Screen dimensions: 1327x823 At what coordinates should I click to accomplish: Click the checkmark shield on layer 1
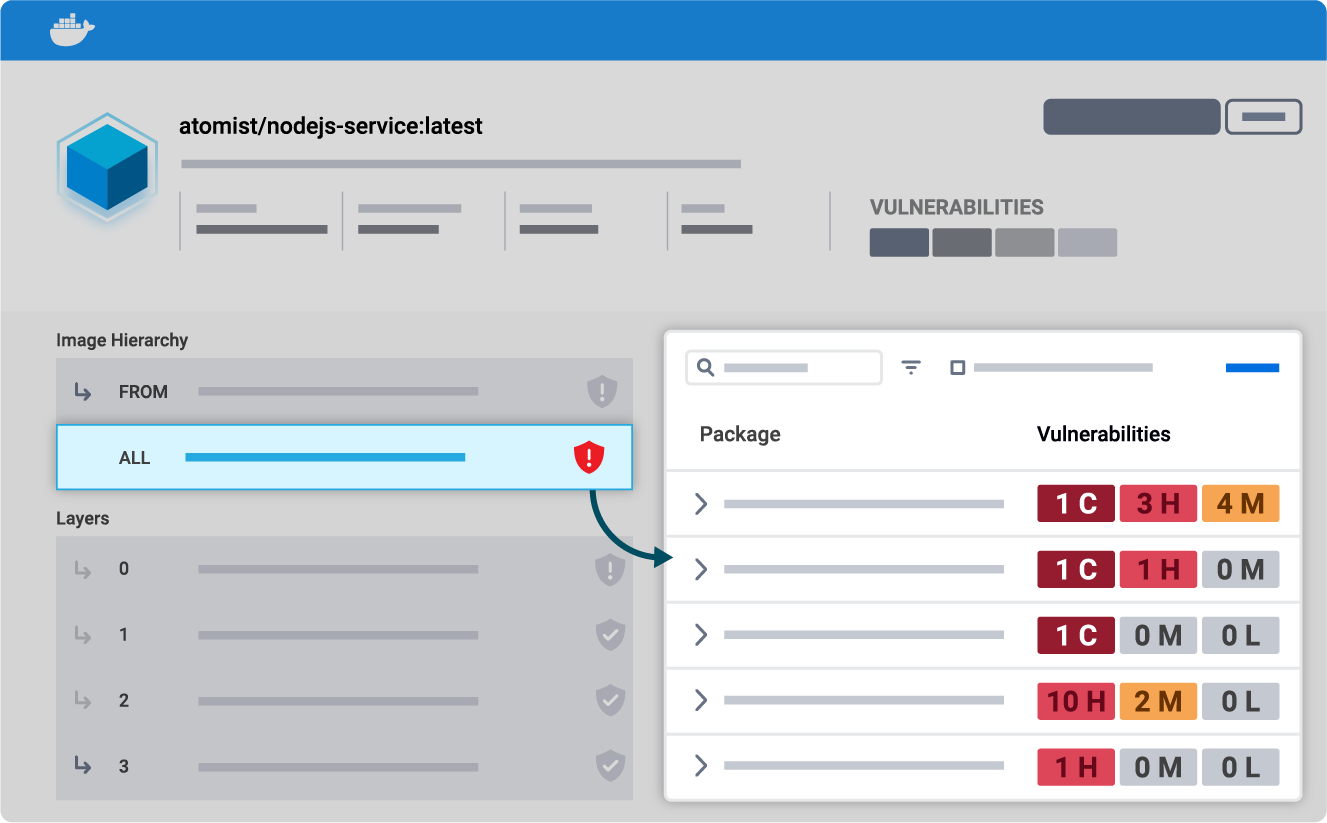pos(610,635)
